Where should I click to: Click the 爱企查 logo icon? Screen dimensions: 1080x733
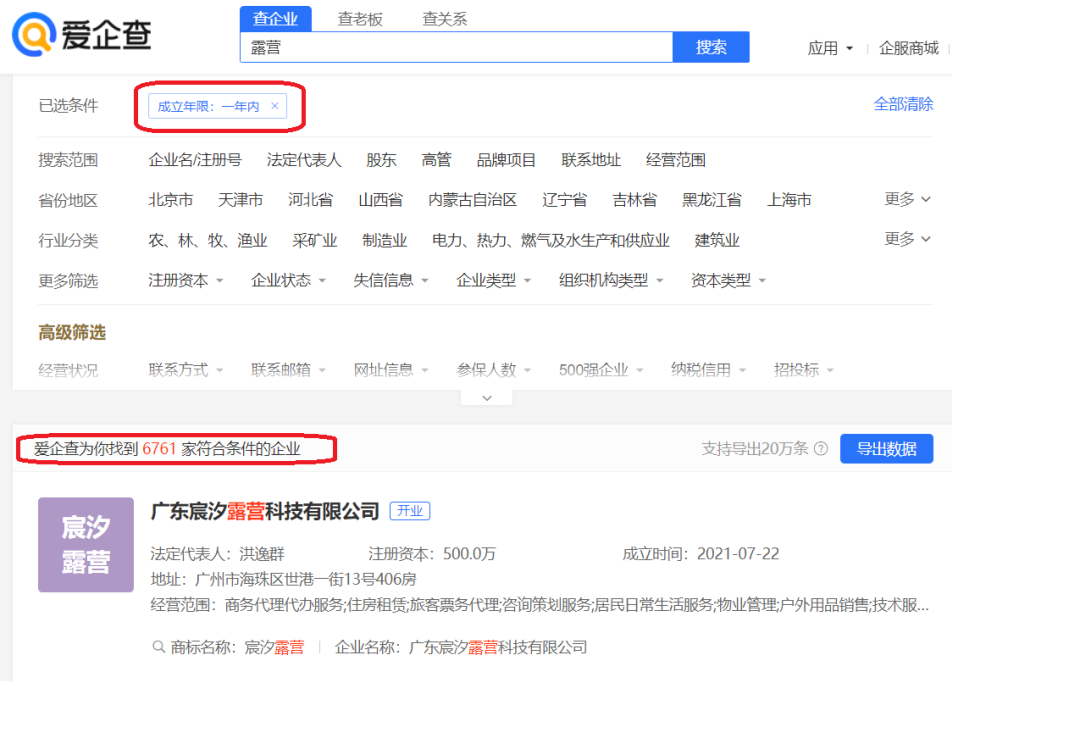pyautogui.click(x=34, y=35)
